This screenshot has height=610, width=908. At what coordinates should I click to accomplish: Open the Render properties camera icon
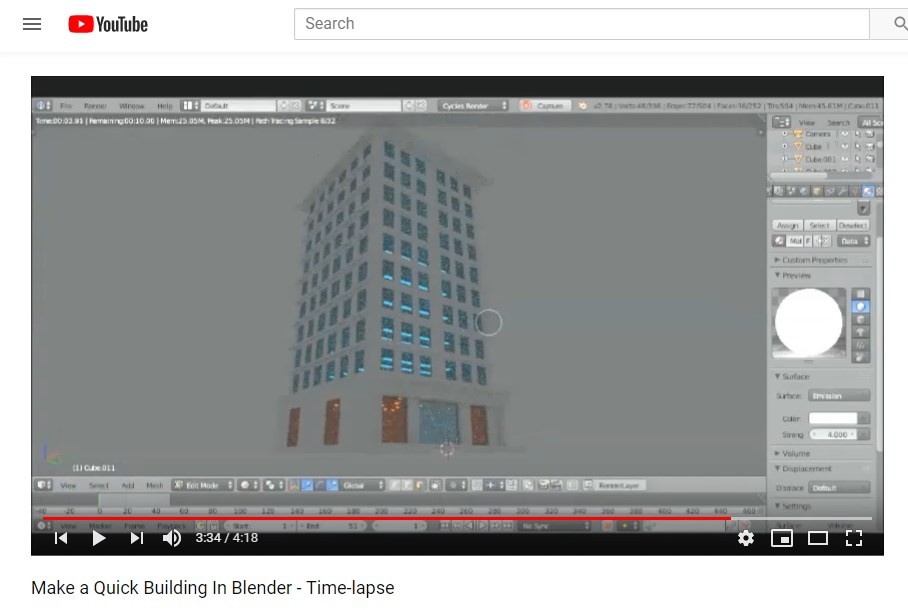point(779,190)
